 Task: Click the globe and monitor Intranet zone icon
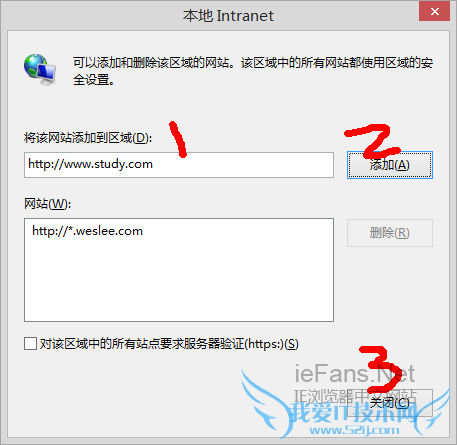tap(40, 70)
